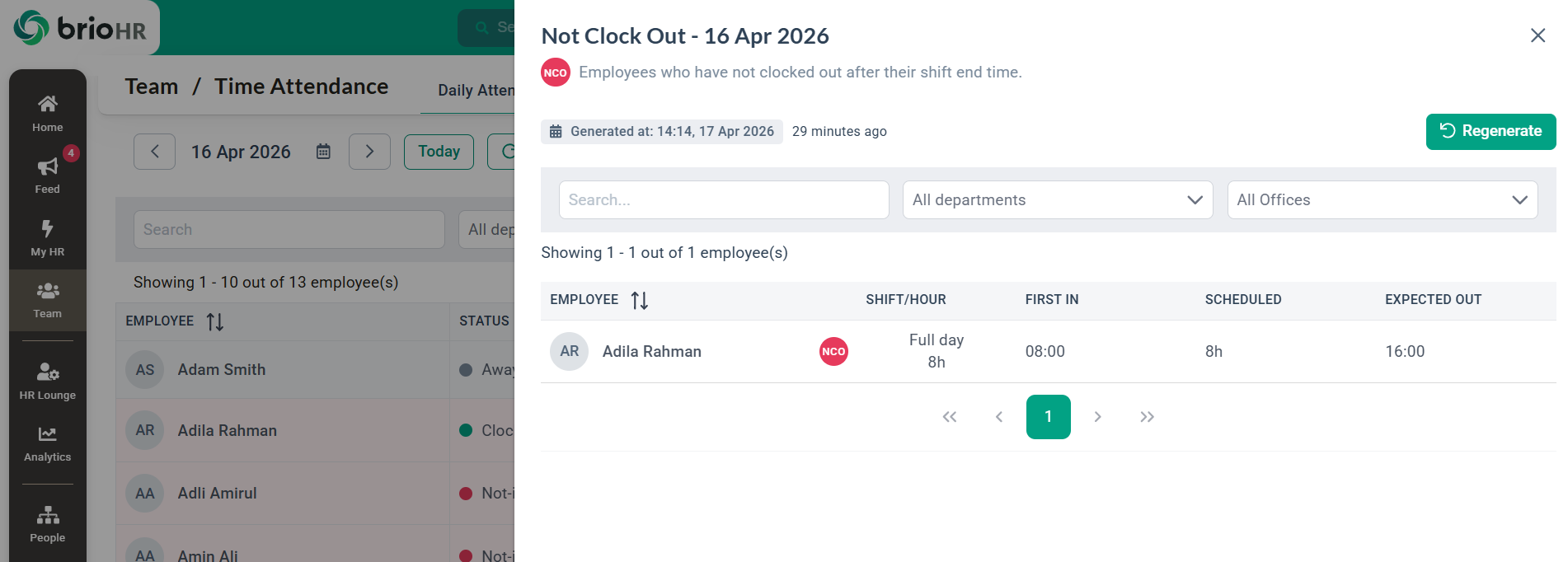The image size is (1568, 562).
Task: Select the Team menu item
Action: [48, 300]
